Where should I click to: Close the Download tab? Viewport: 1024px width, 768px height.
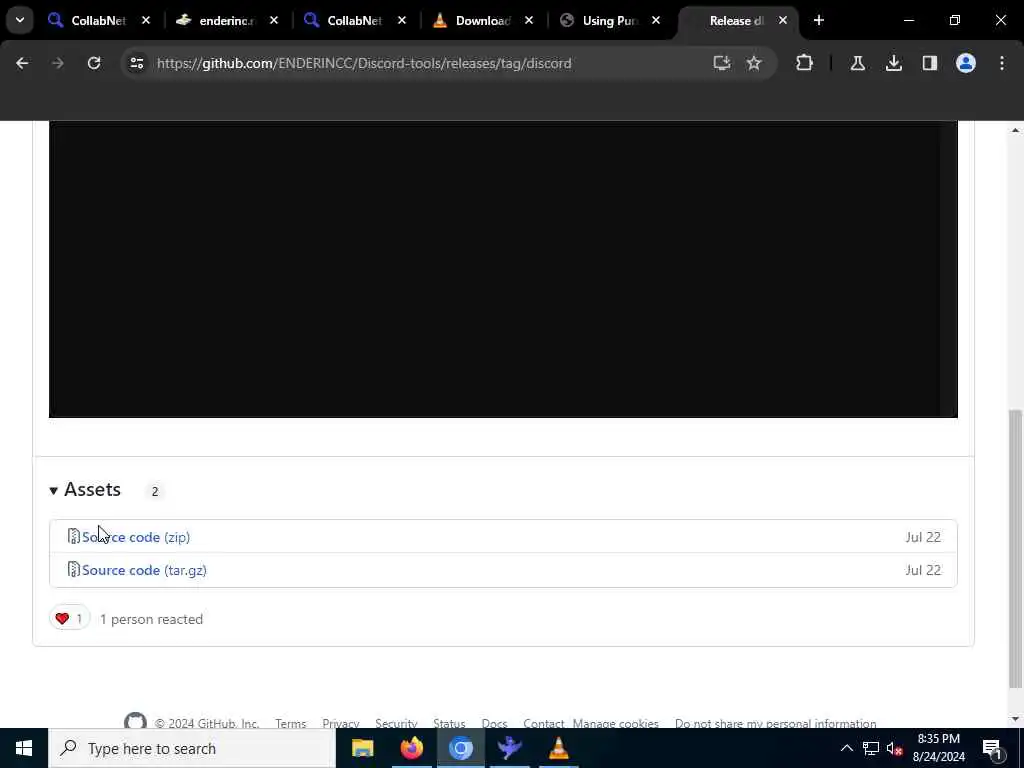(x=529, y=21)
